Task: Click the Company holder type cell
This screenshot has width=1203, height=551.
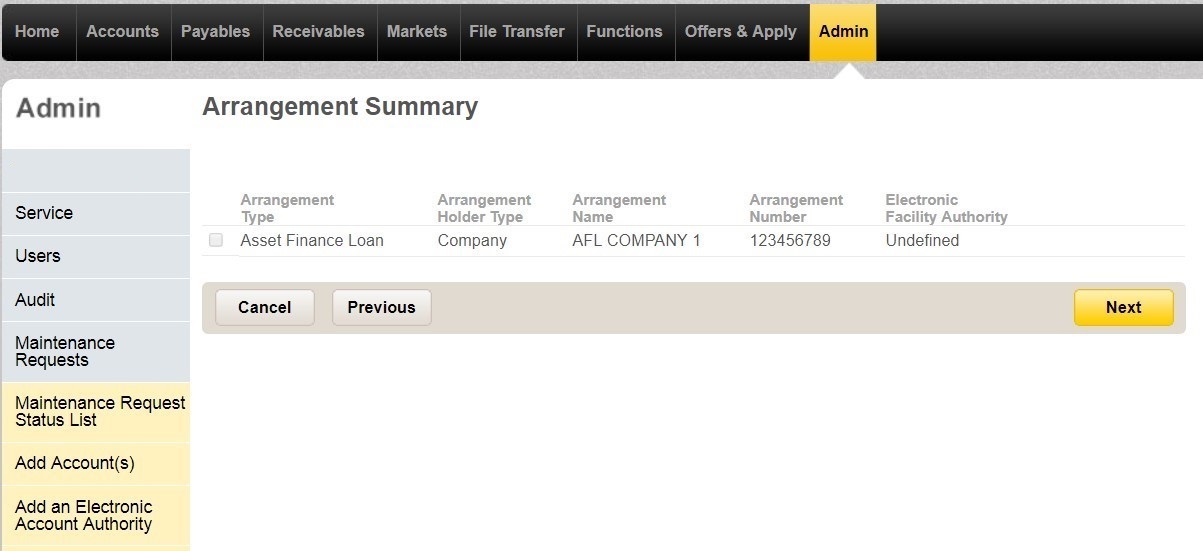Action: point(472,241)
